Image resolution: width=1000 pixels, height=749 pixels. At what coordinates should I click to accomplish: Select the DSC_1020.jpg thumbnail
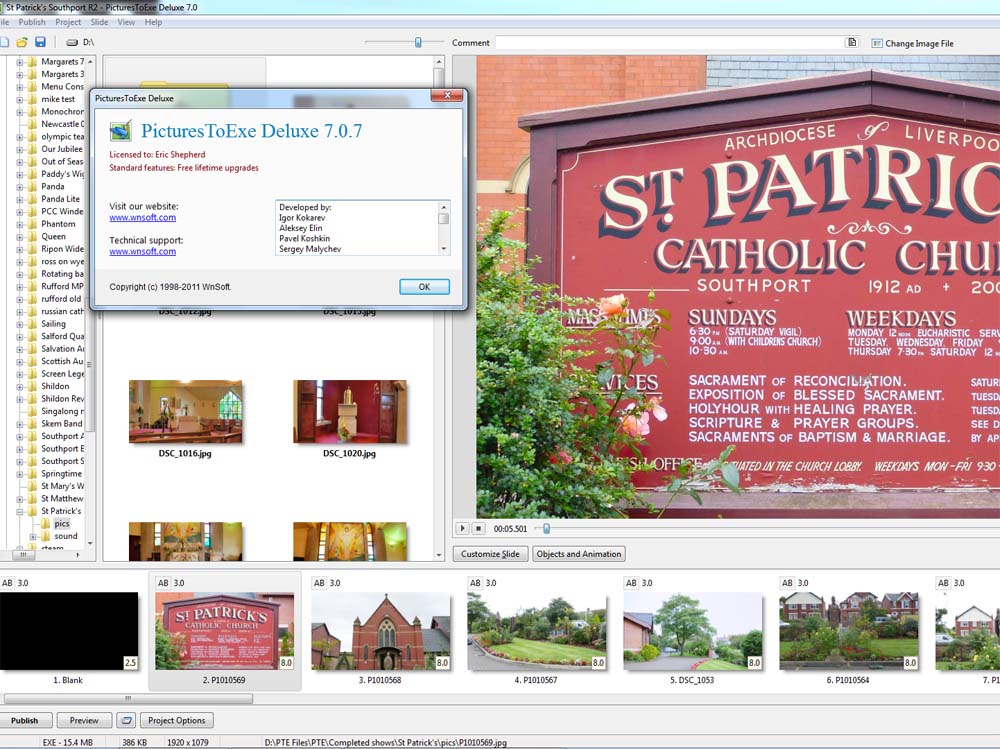[x=349, y=412]
